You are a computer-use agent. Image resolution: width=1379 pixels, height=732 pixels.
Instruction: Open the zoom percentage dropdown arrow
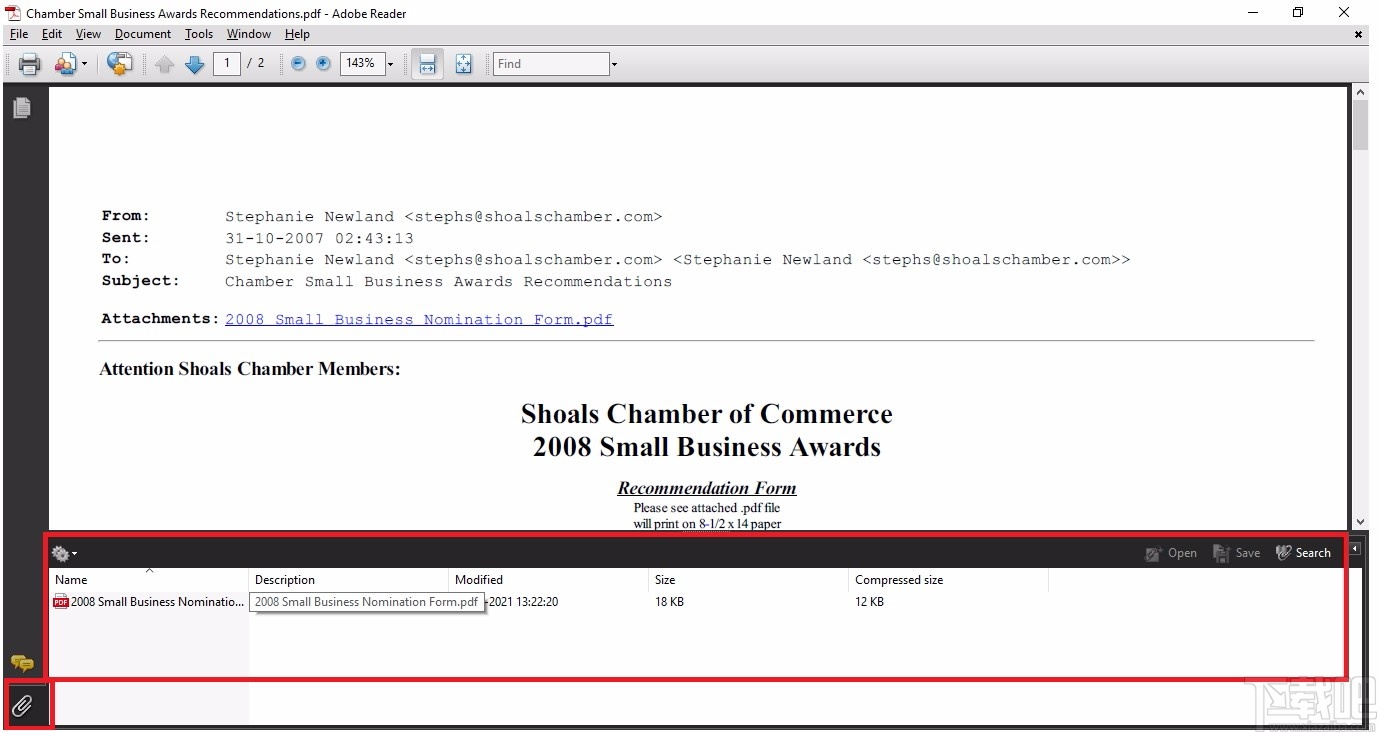(390, 64)
